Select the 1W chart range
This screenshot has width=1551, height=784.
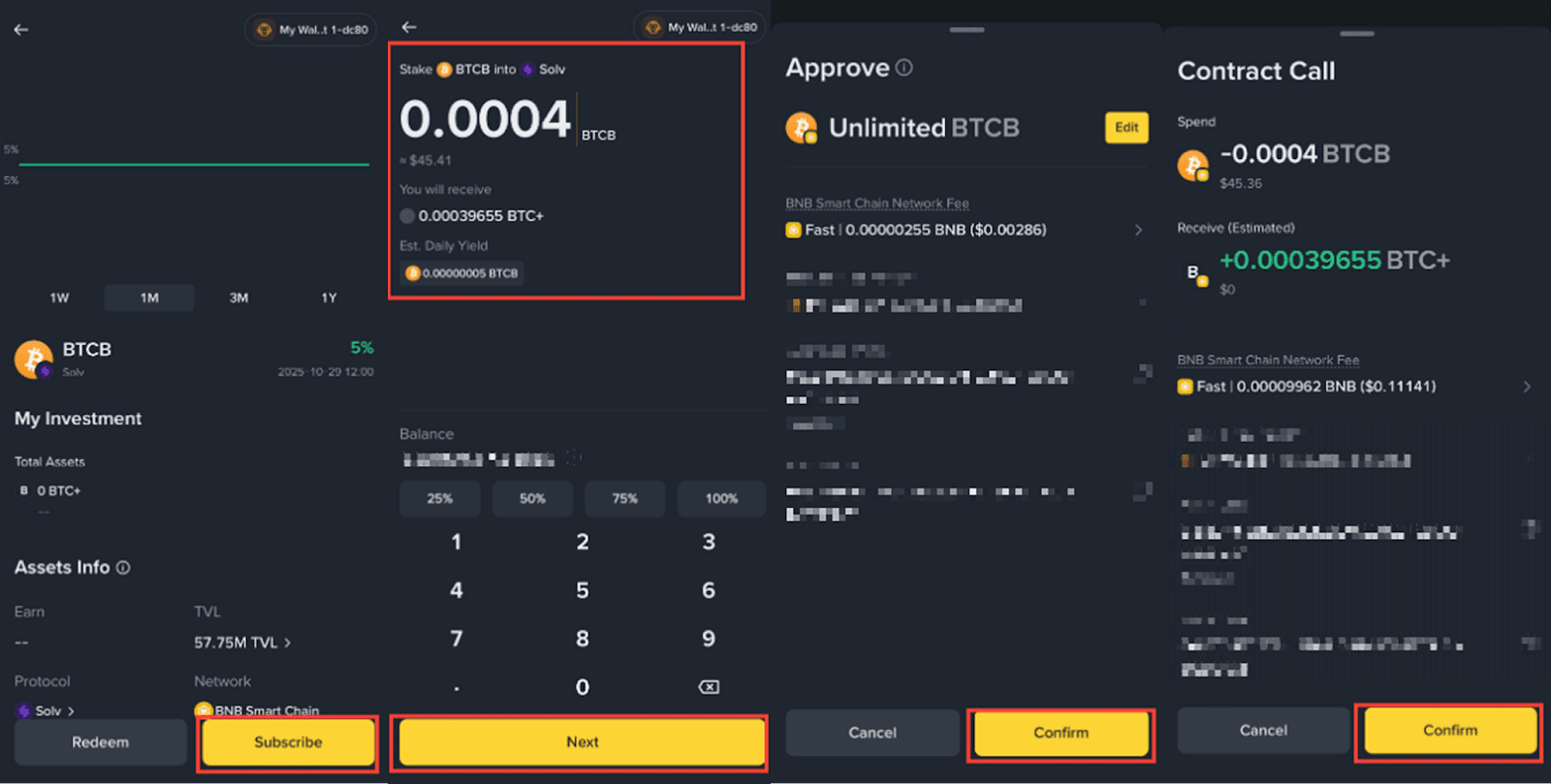coord(59,298)
